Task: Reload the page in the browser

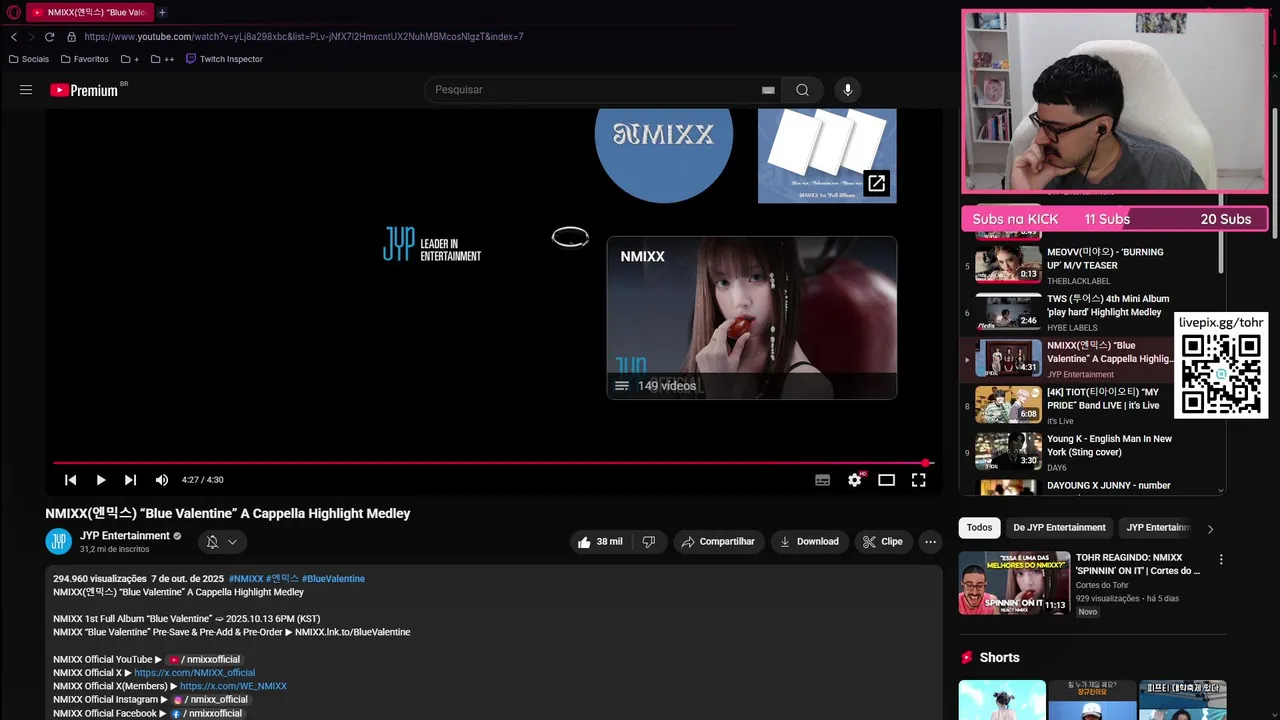Action: 49,37
